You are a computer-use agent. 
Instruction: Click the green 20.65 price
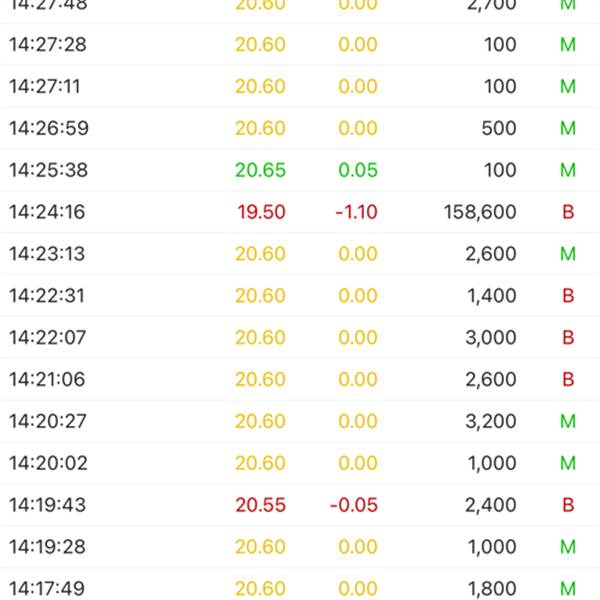(260, 170)
